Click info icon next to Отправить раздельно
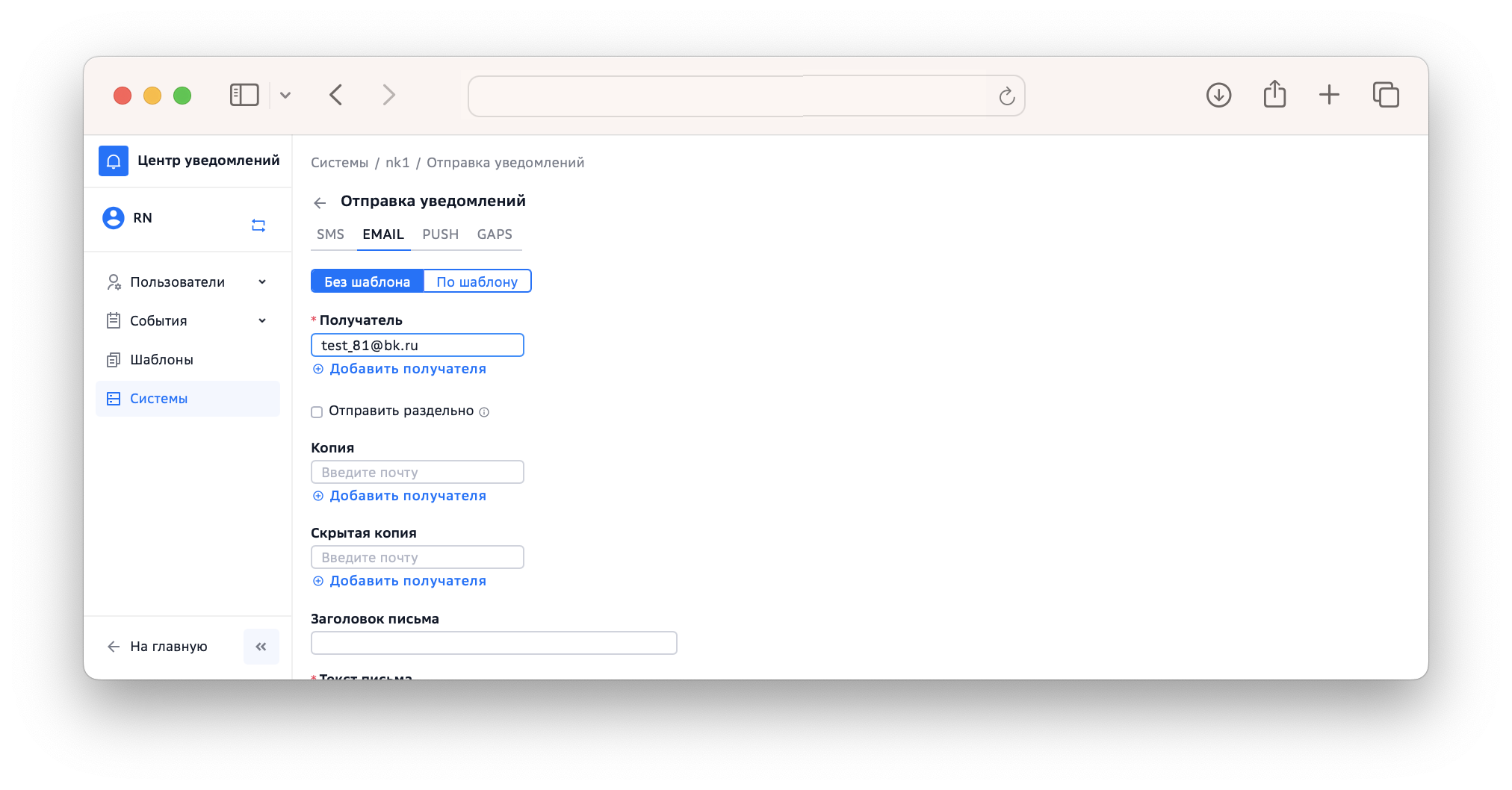The image size is (1512, 790). tap(484, 412)
